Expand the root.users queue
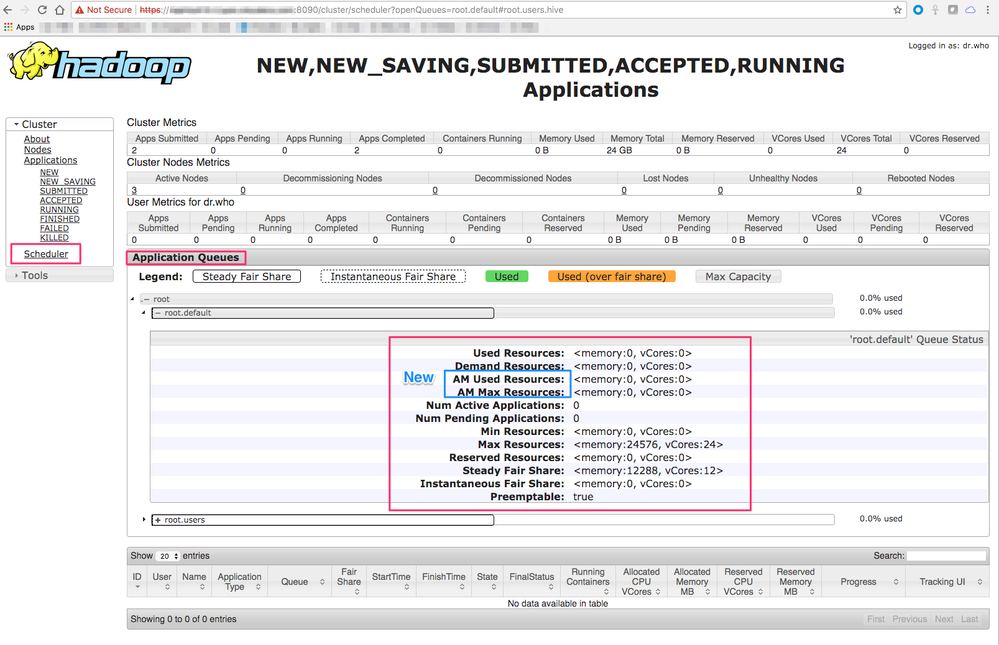999x645 pixels. tap(157, 520)
